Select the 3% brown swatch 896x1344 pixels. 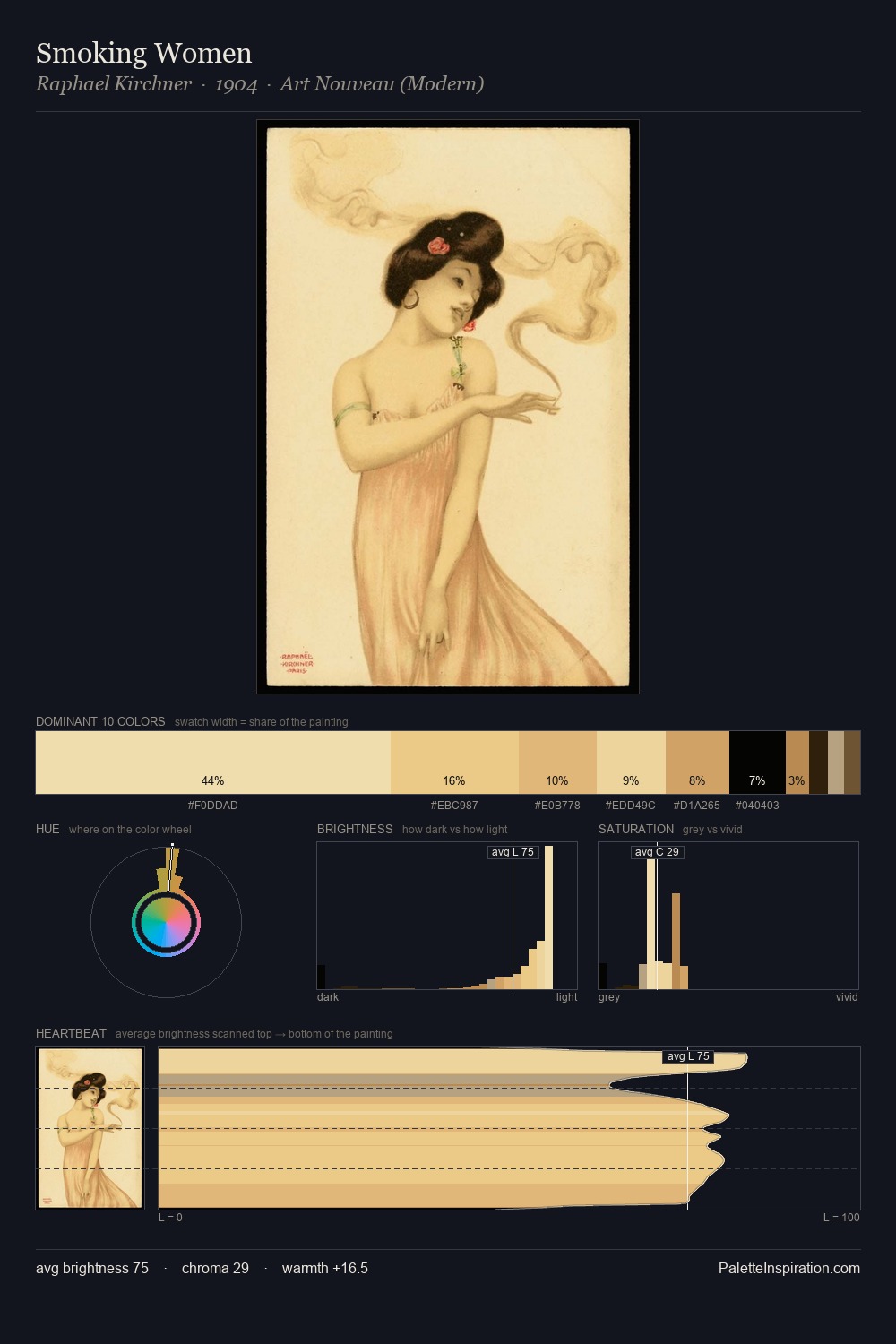point(797,762)
